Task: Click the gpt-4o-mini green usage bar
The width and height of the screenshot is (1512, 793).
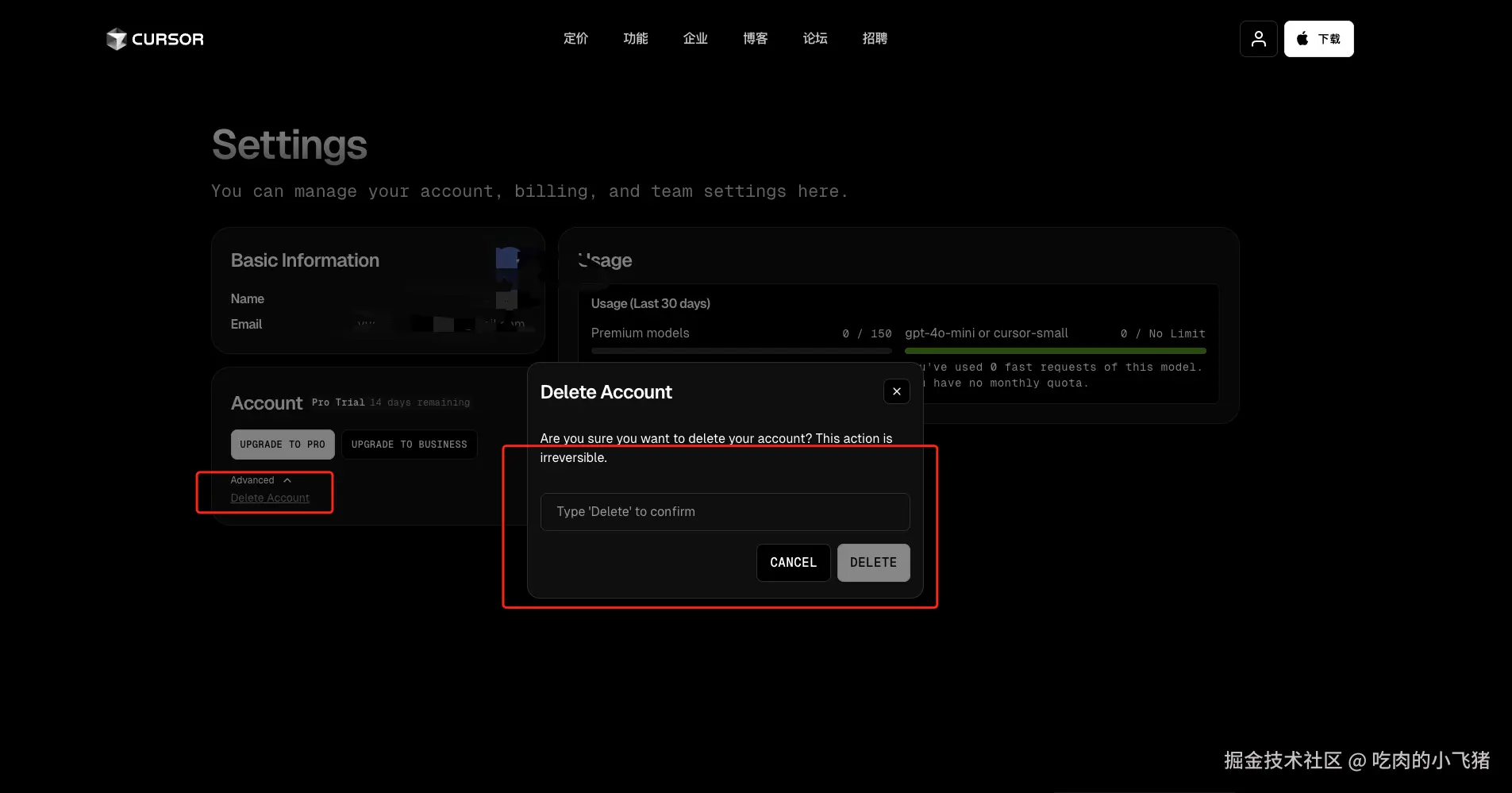Action: (1056, 351)
